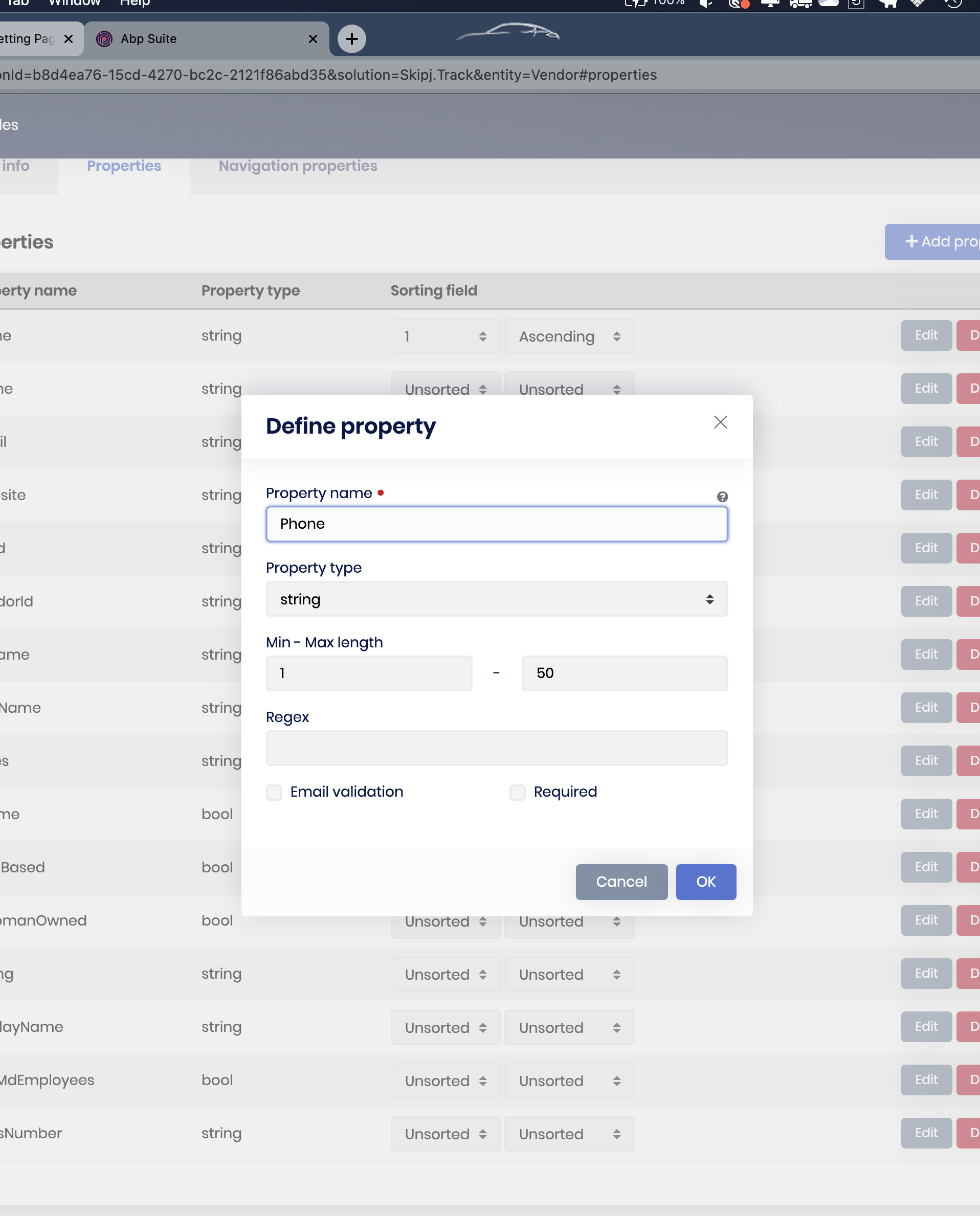Open a new browser tab
Viewport: 980px width, 1216px height.
(351, 39)
